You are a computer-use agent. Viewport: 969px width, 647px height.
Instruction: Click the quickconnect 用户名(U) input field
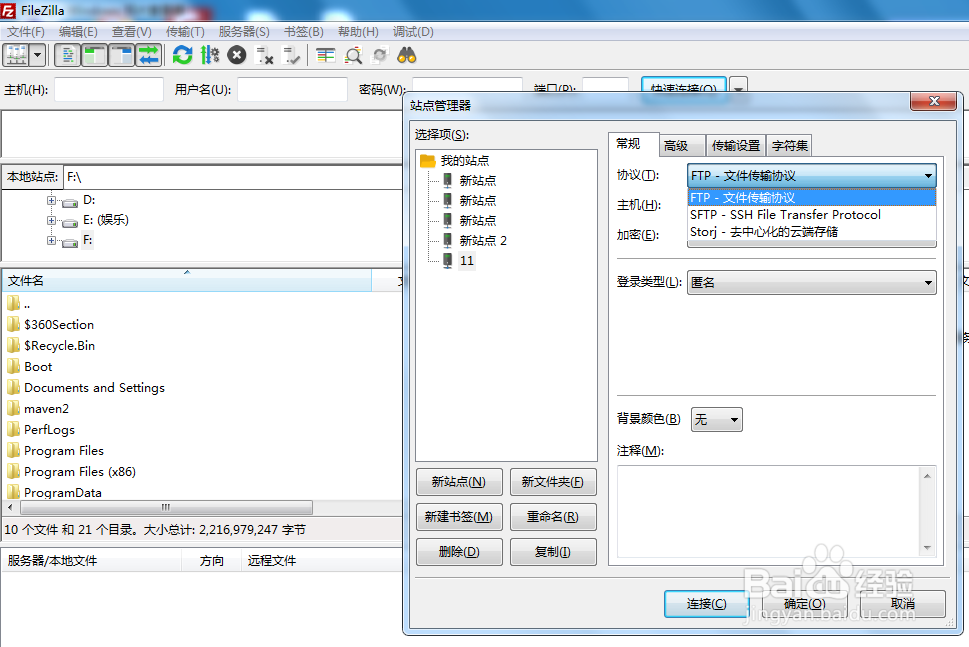[292, 90]
